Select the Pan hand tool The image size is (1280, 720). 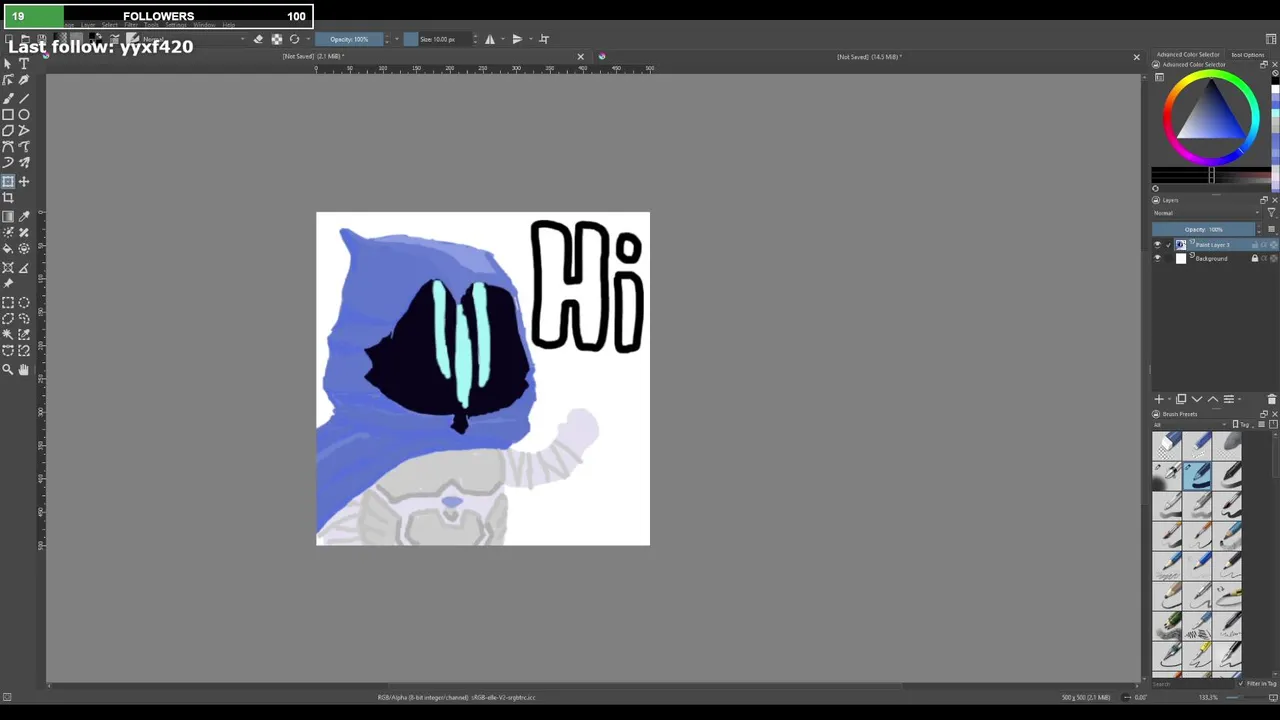[x=24, y=369]
